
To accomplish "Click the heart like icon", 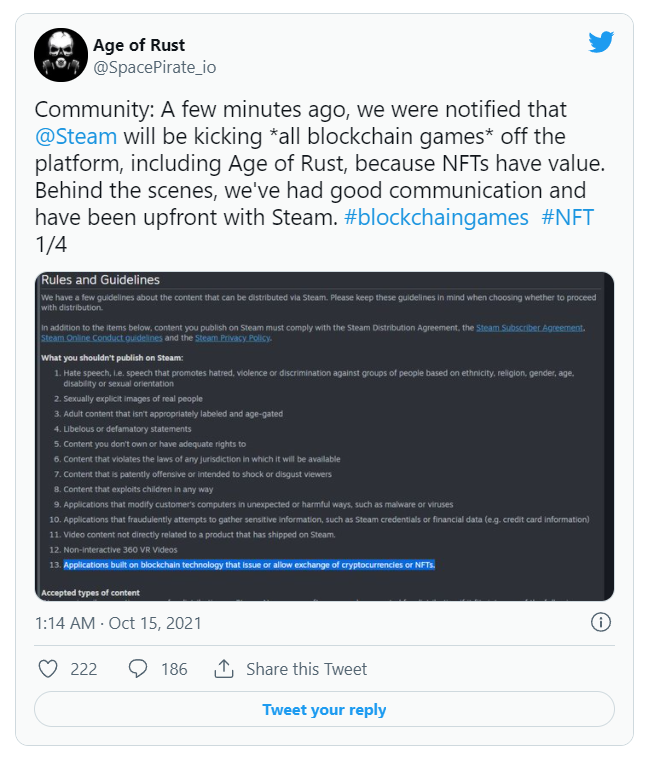I will (47, 669).
